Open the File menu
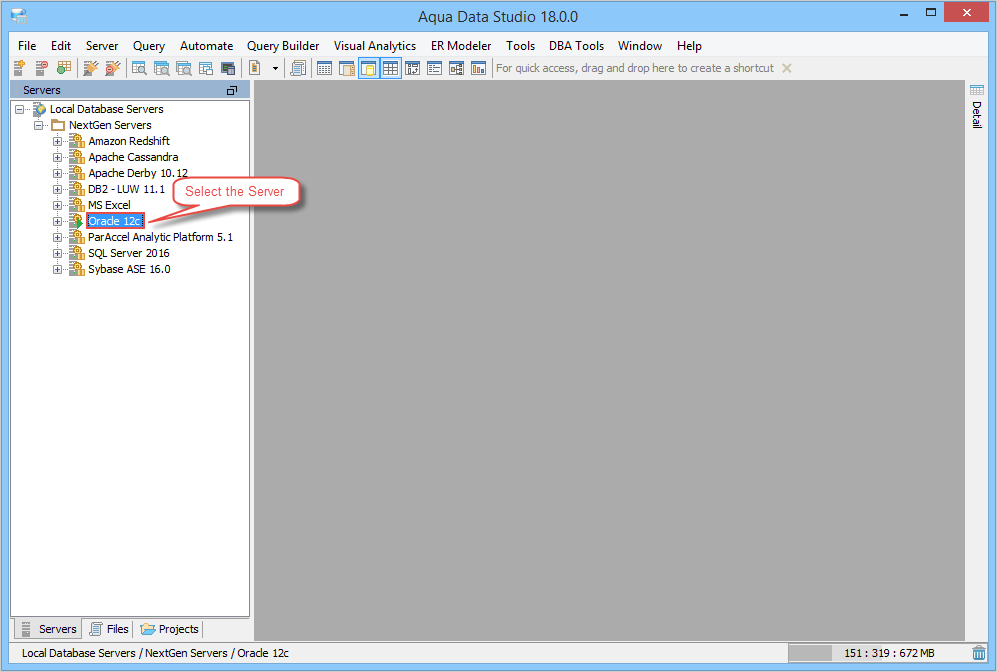997x672 pixels. [27, 46]
